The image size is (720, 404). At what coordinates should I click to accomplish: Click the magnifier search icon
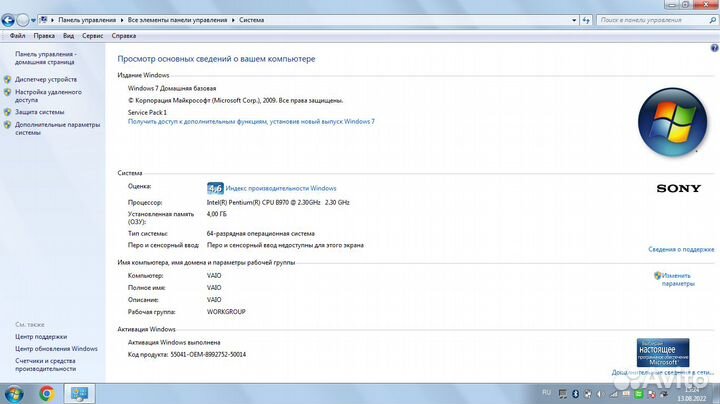click(x=713, y=20)
